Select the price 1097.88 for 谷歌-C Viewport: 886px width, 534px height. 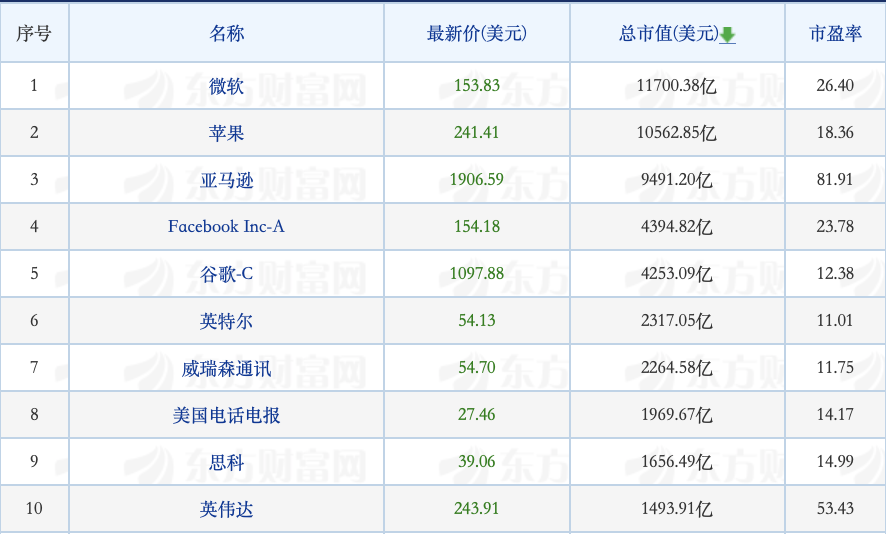pos(477,273)
